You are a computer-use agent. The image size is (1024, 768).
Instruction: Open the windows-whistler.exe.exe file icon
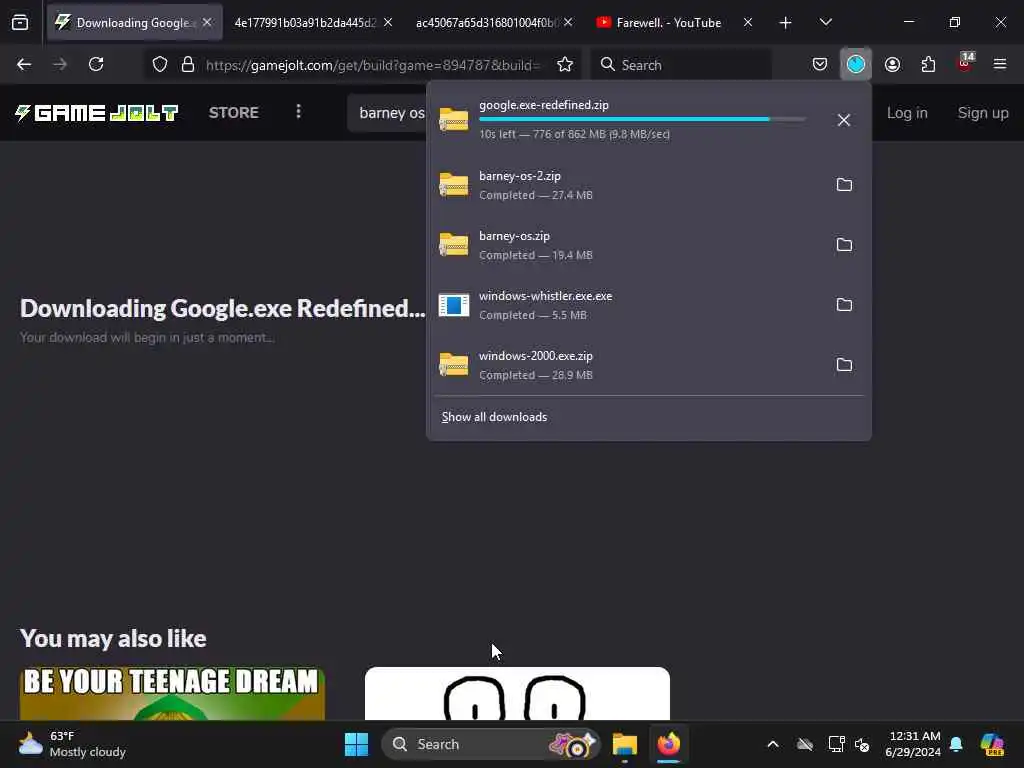[454, 305]
